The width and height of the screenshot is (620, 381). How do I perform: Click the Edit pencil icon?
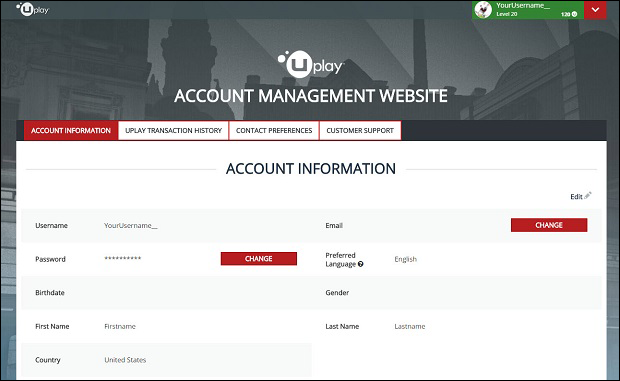[588, 195]
